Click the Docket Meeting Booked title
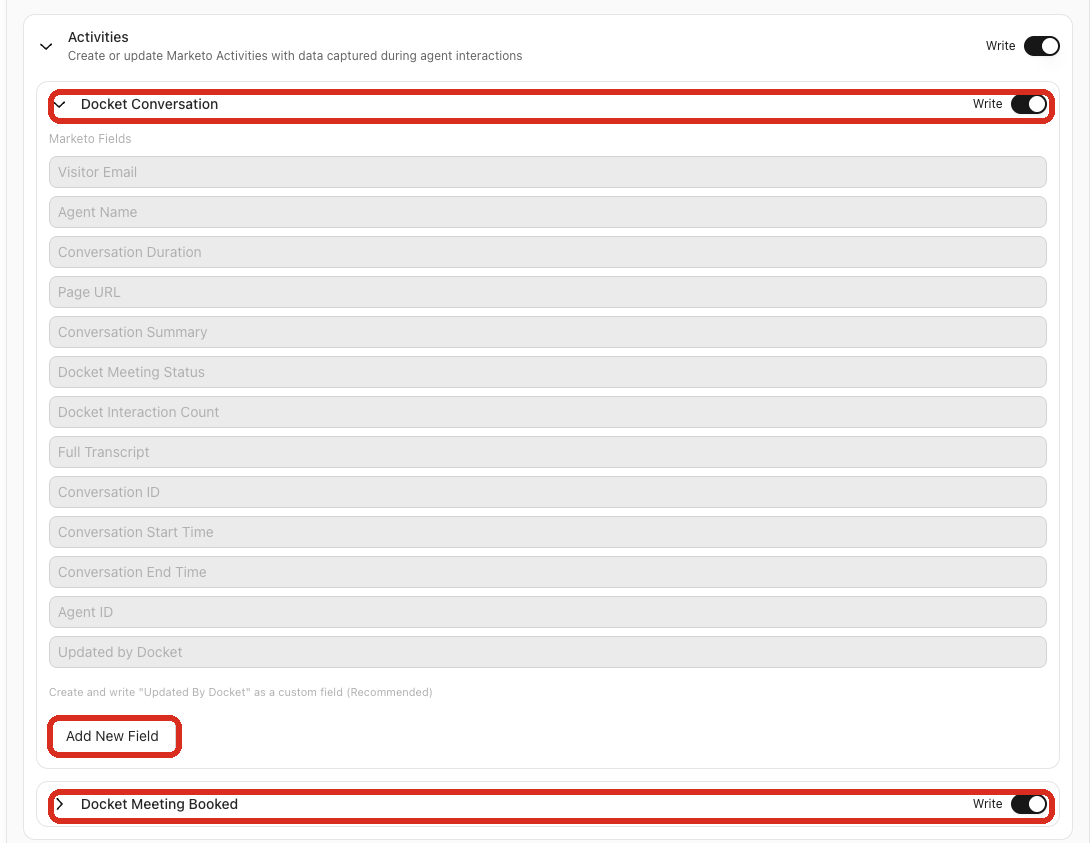The image size is (1090, 843). 159,804
